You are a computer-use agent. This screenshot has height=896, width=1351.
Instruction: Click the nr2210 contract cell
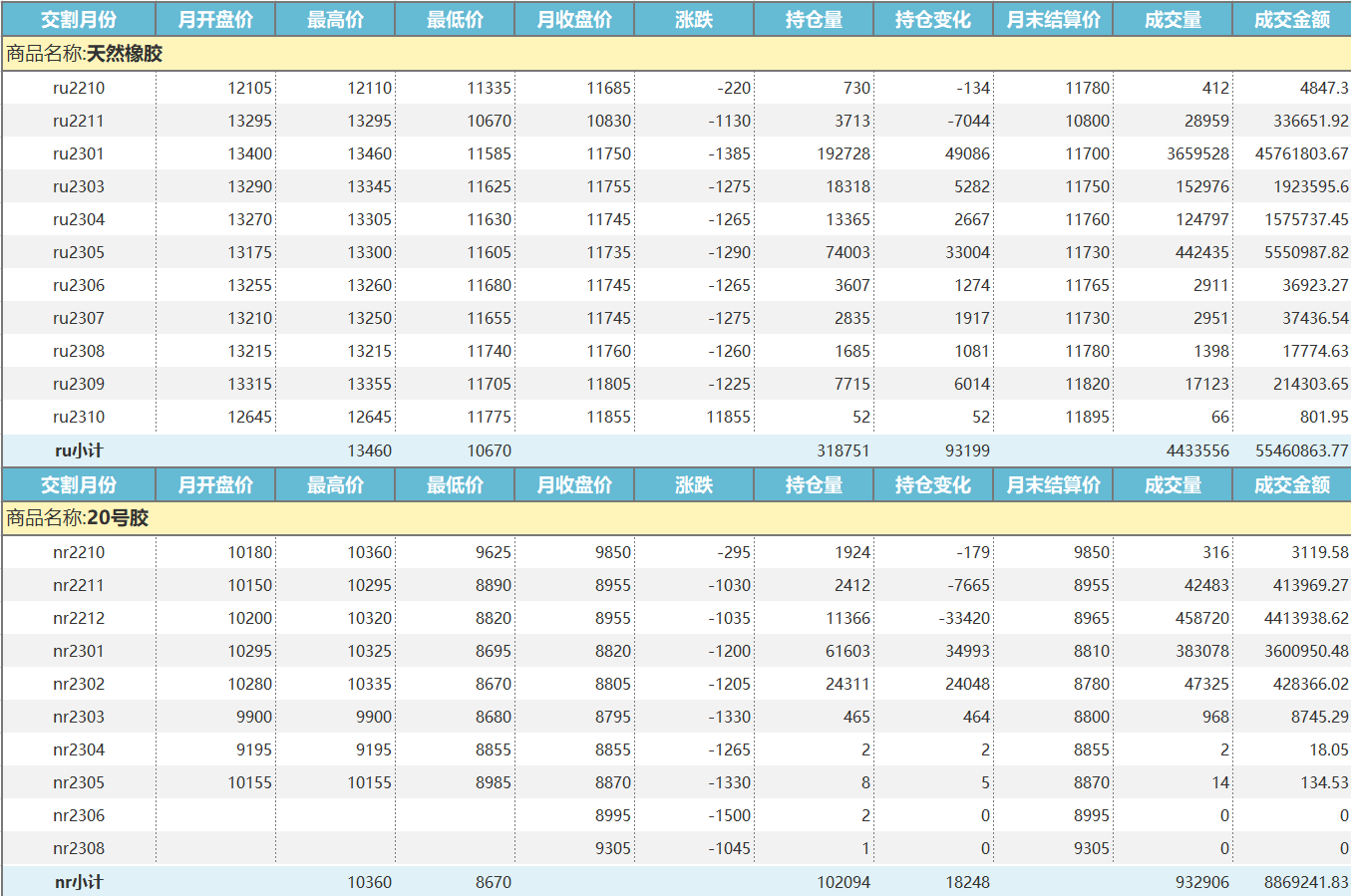click(79, 552)
